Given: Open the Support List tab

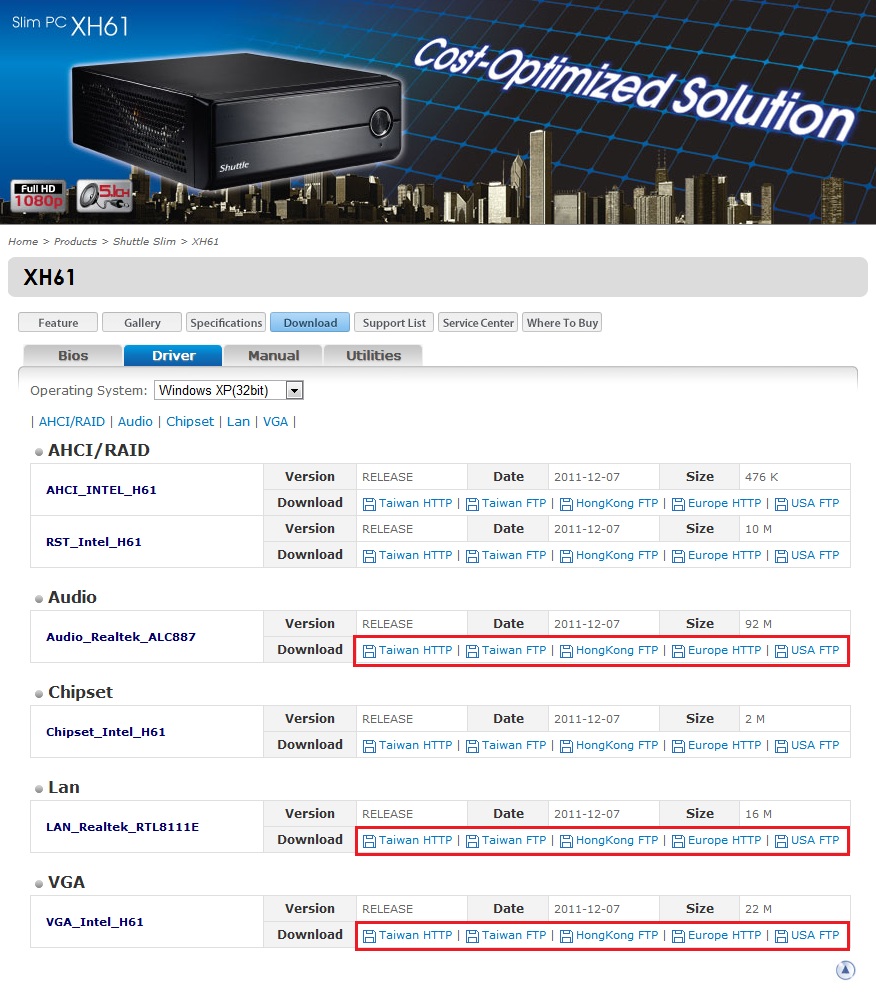Looking at the screenshot, I should (394, 322).
